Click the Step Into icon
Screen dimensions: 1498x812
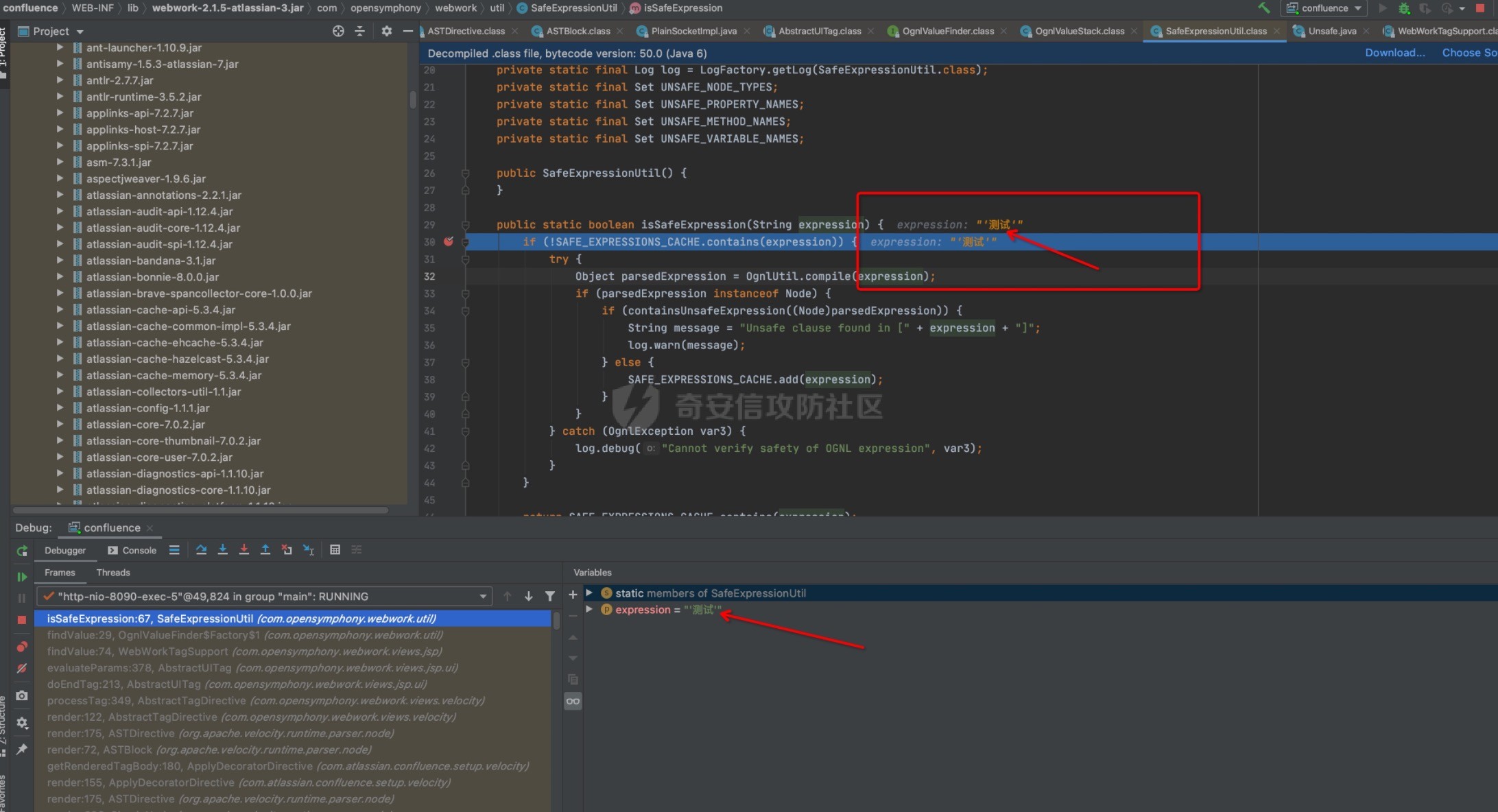(222, 550)
